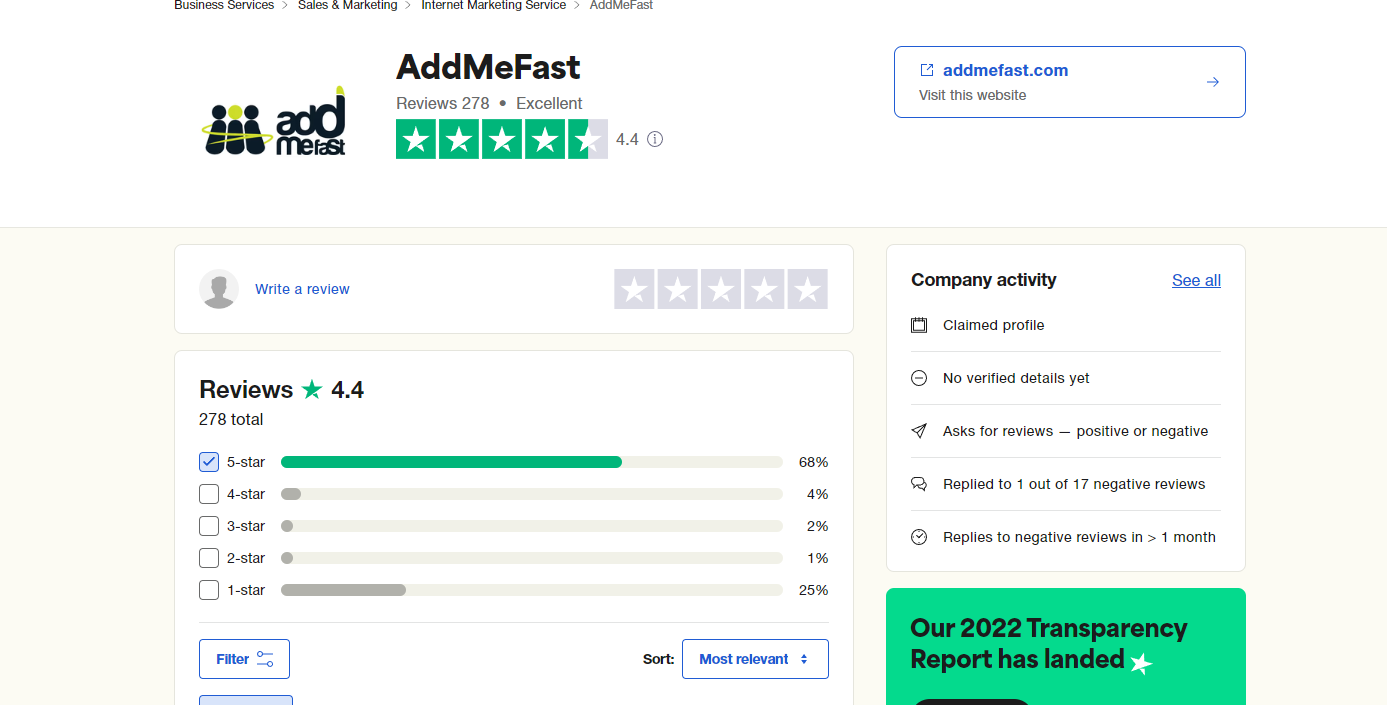Click the 1-star rating distribution bar
The height and width of the screenshot is (705, 1387).
(532, 590)
